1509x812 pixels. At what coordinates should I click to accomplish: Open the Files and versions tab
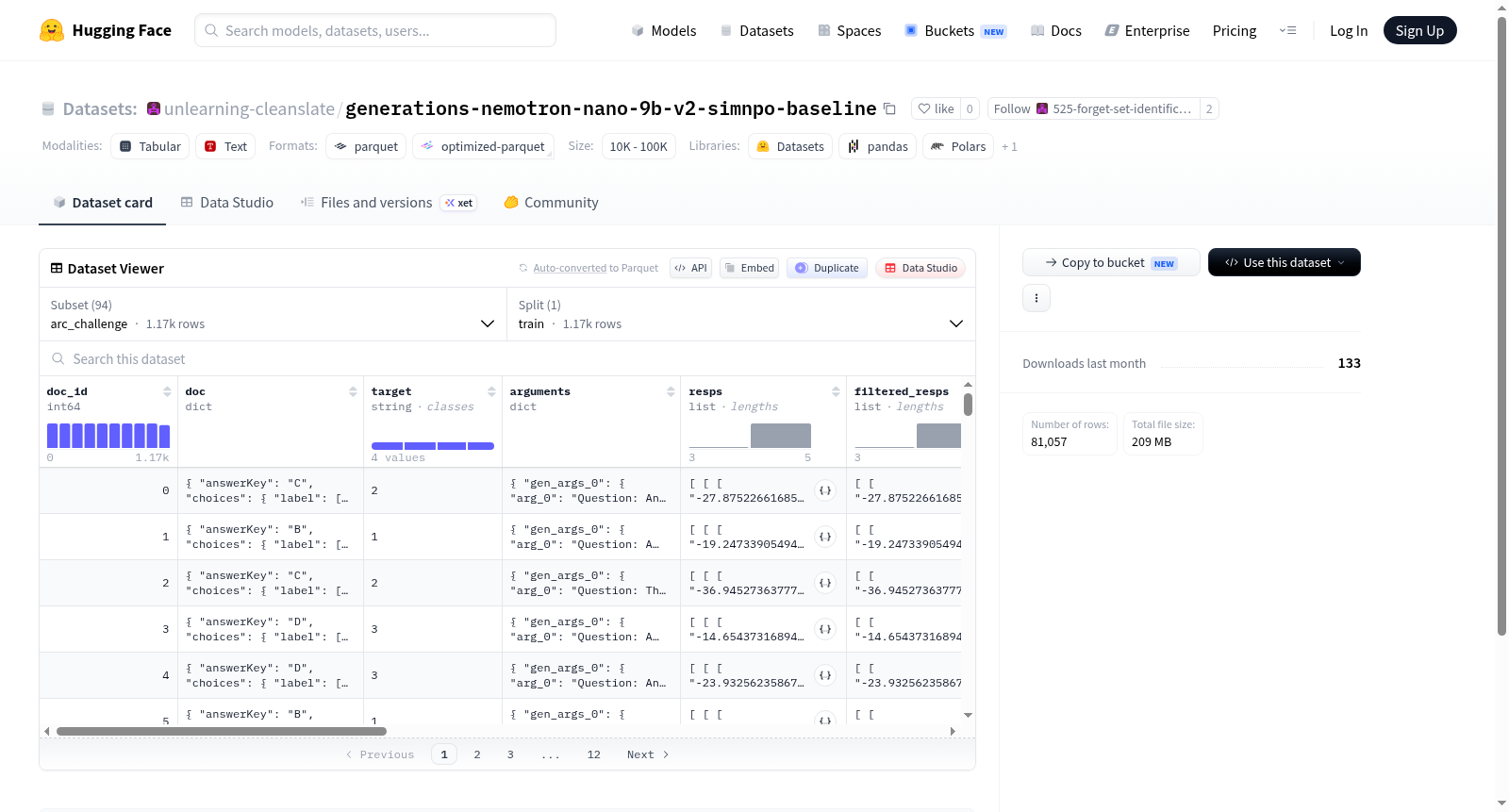[x=389, y=203]
